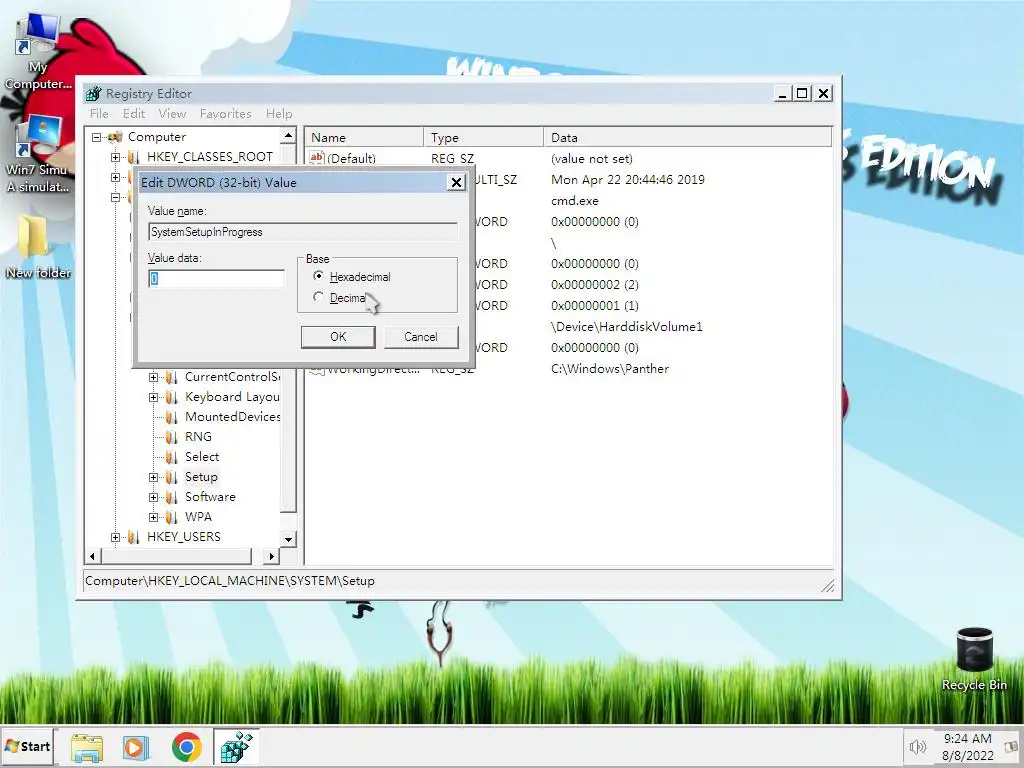Screen dimensions: 1024x768
Task: Expand the Keyboard Layout key
Action: (x=153, y=397)
